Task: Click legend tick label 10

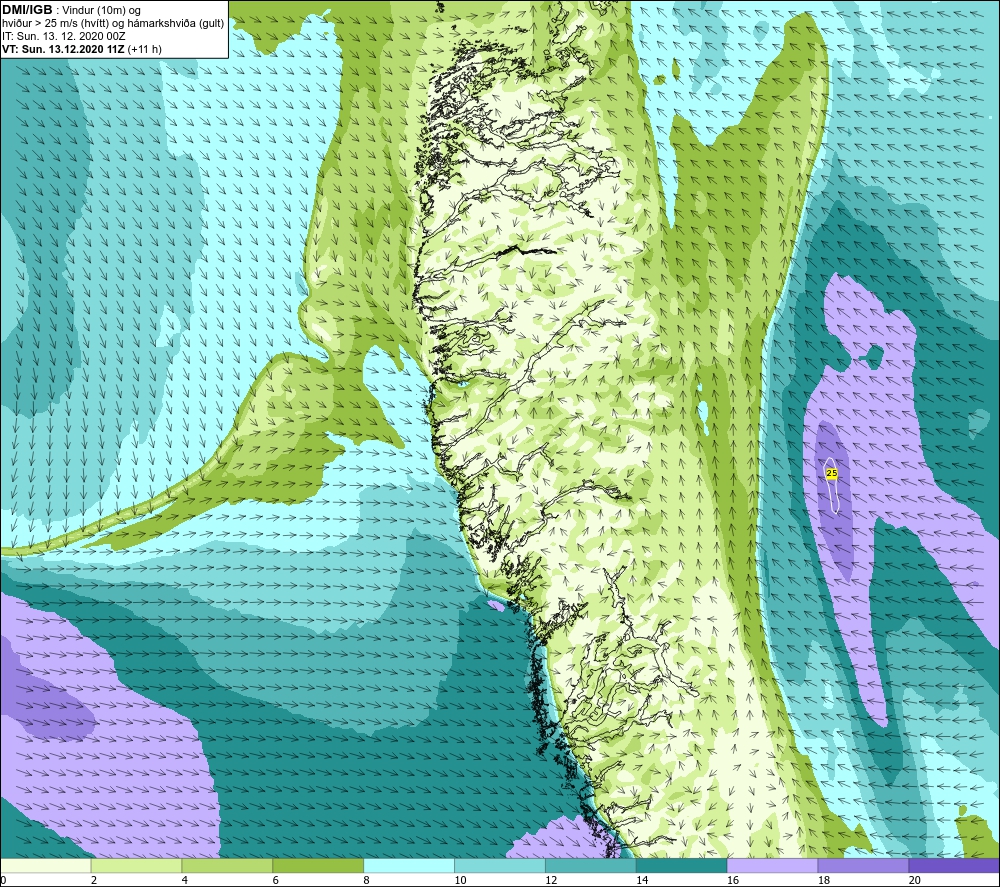Action: tap(460, 880)
